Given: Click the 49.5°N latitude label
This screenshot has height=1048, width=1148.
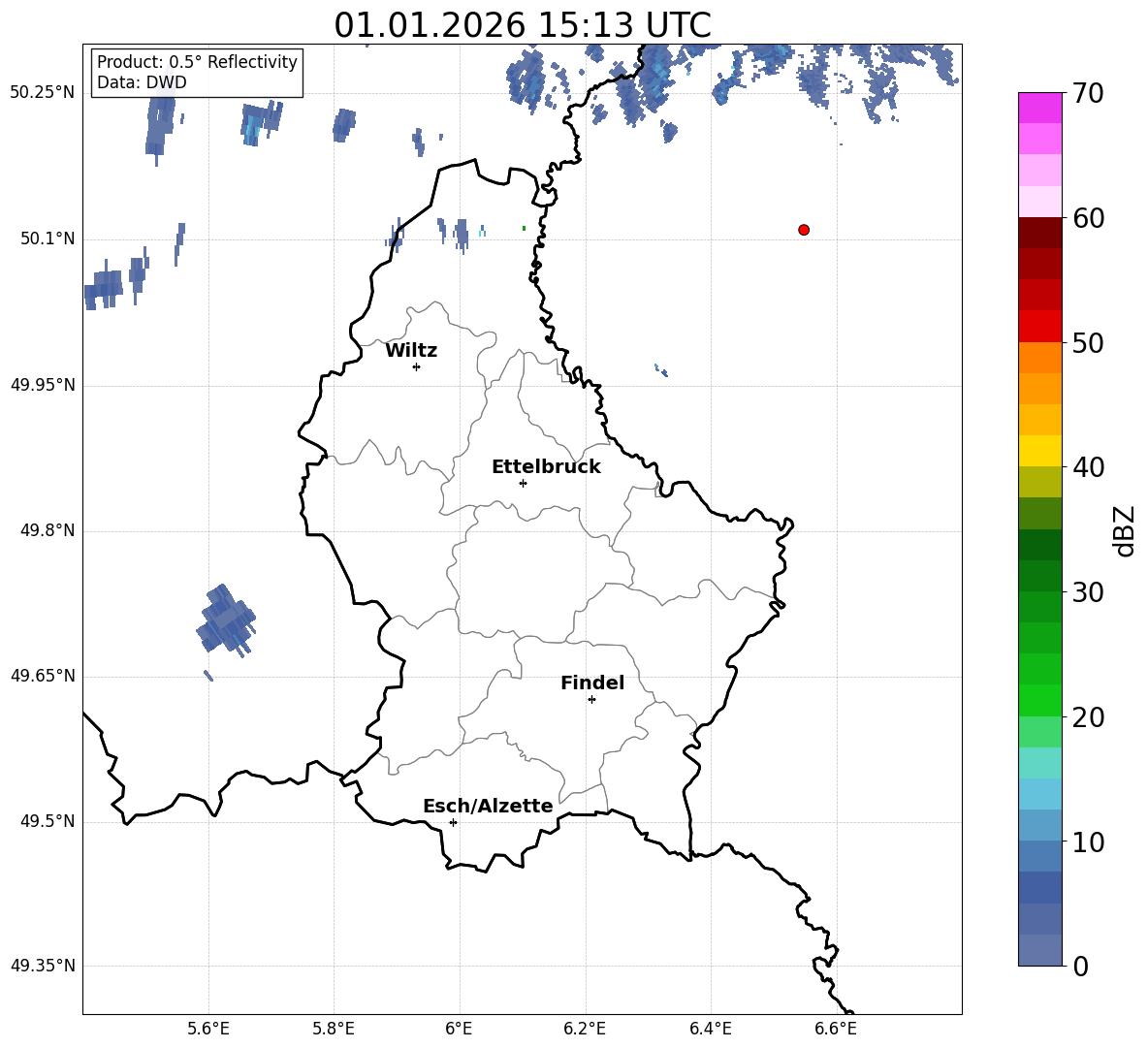Looking at the screenshot, I should tap(48, 821).
